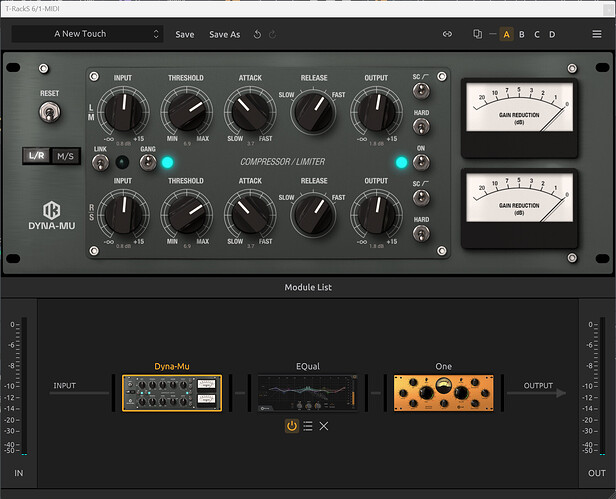Click the L/M channel INPUT knob
The height and width of the screenshot is (499, 616).
pos(123,112)
